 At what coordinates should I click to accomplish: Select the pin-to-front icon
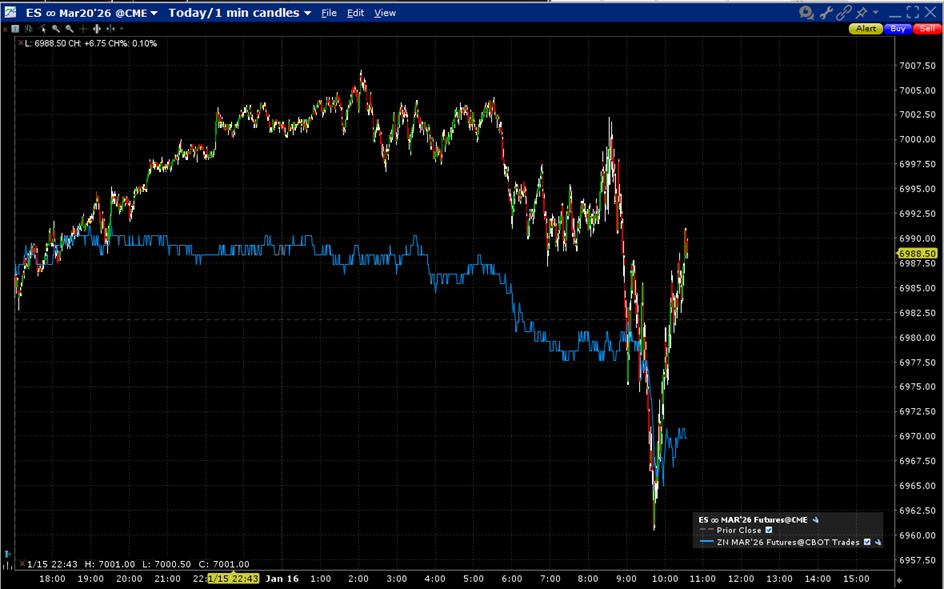tap(862, 11)
